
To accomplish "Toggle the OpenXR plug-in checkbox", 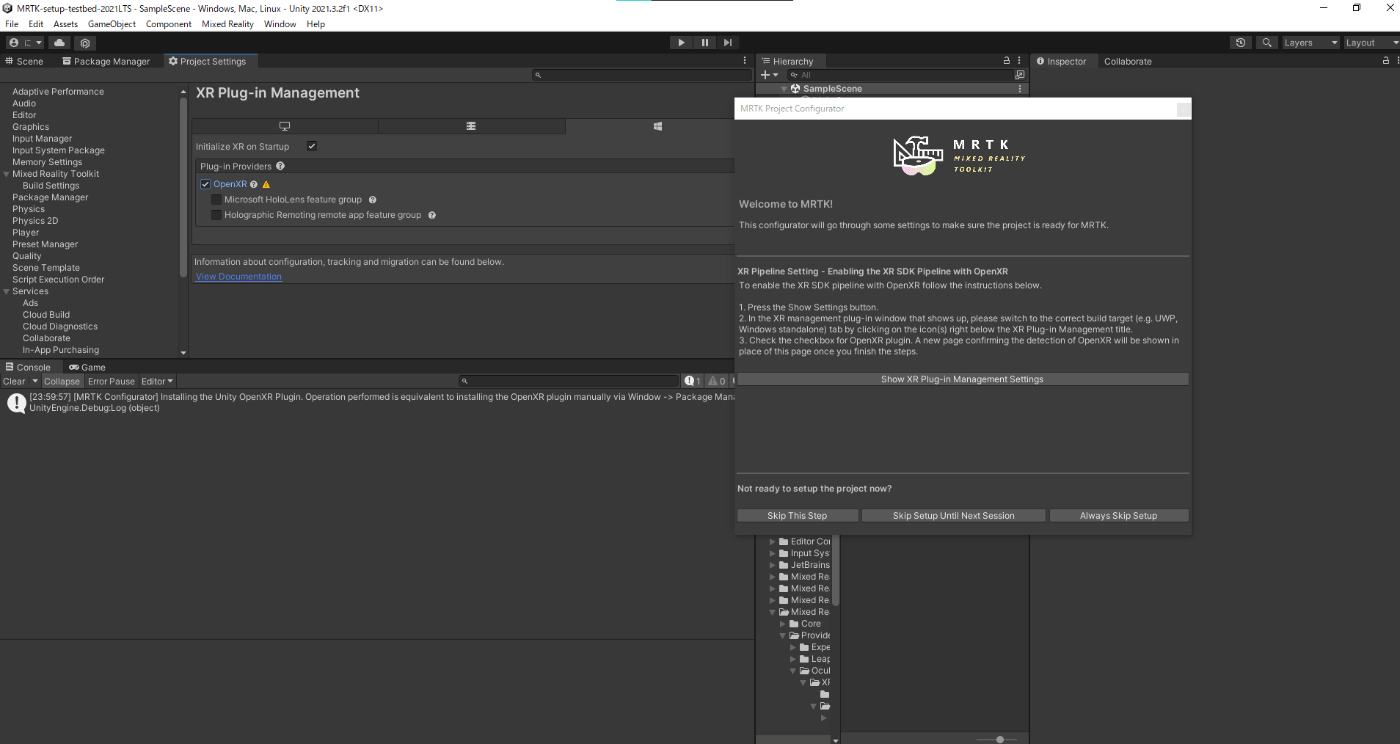I will click(x=205, y=184).
